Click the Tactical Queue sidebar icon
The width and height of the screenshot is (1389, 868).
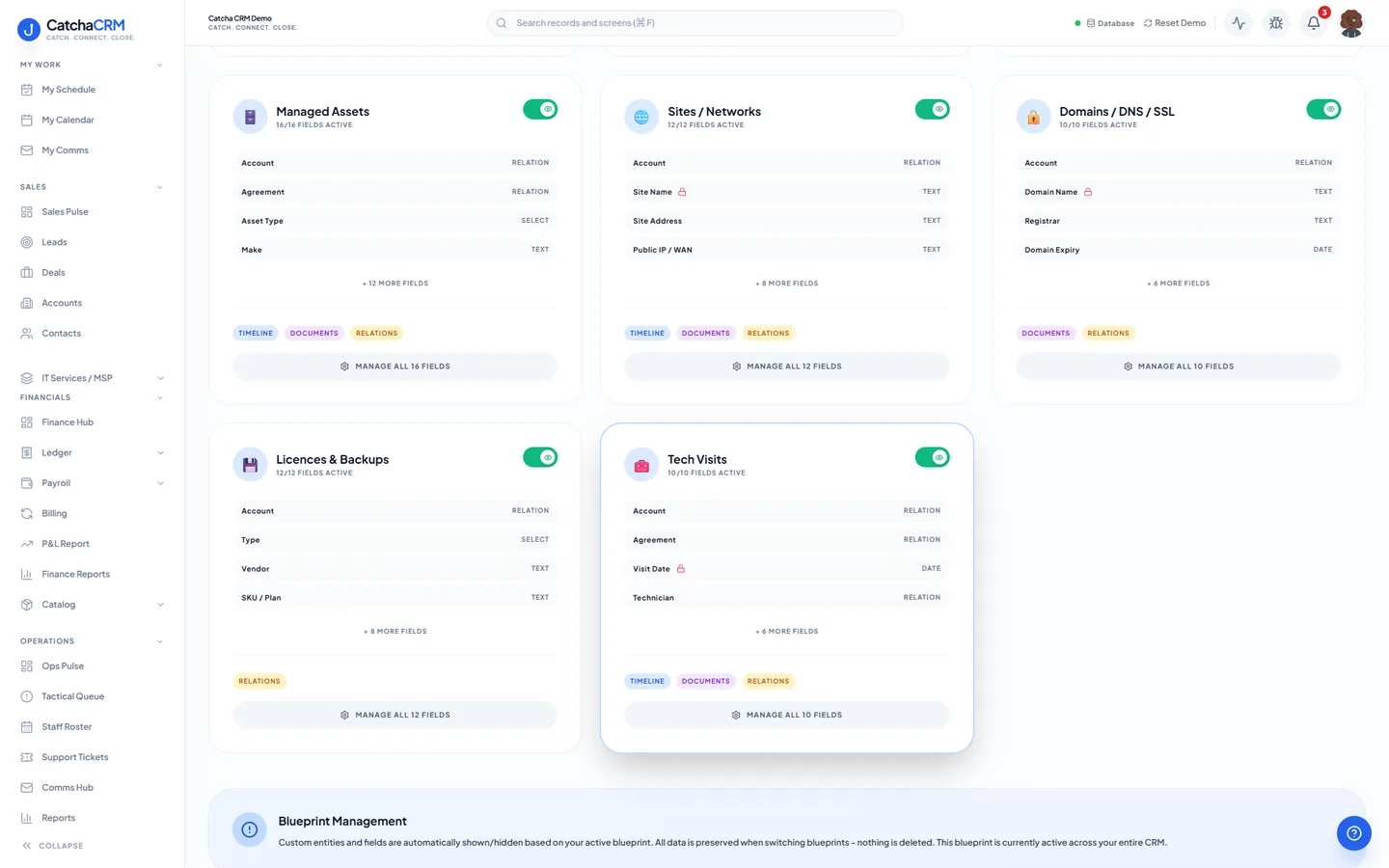click(x=27, y=696)
